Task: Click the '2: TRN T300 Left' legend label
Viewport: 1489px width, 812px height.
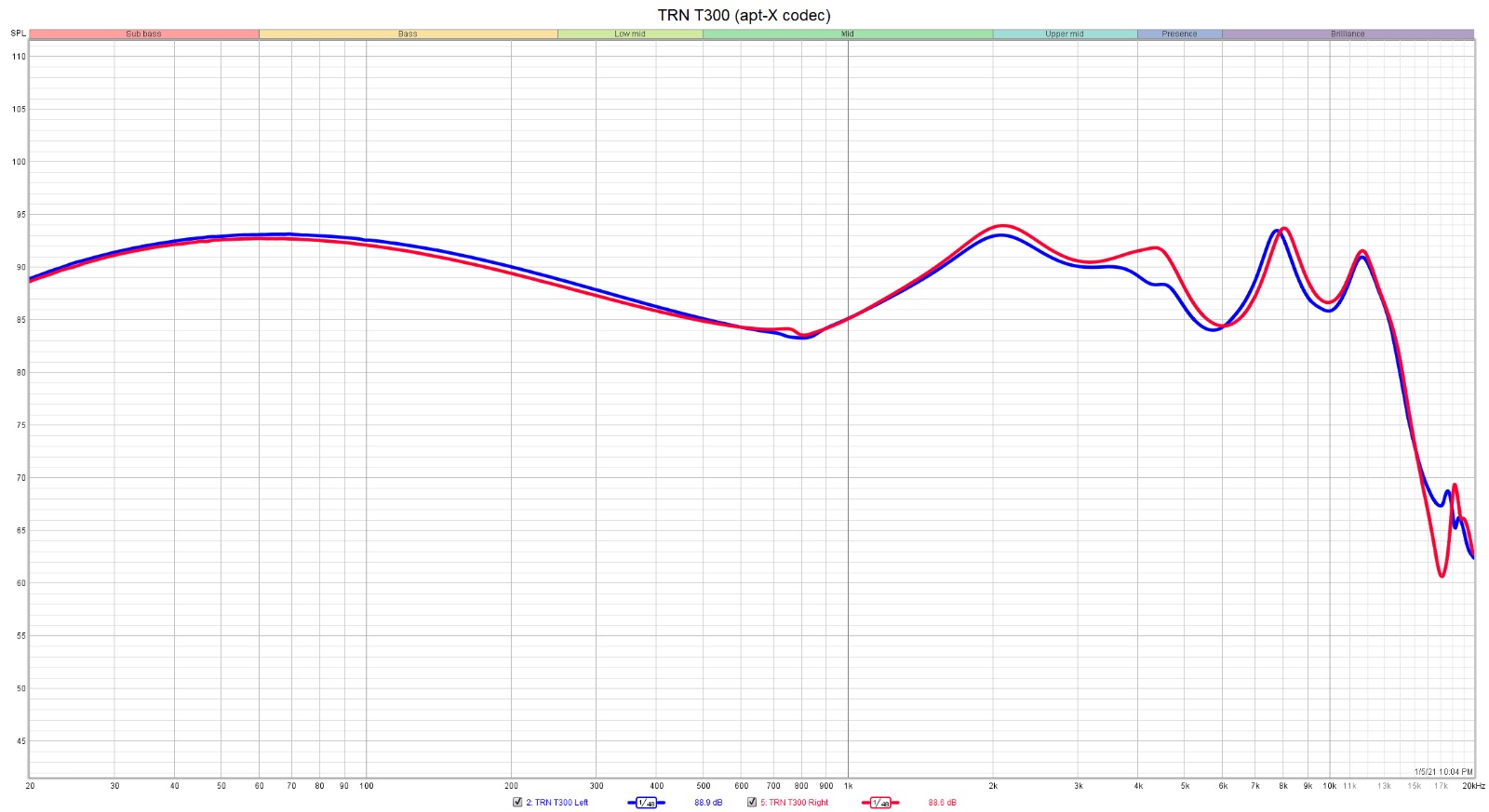Action: 557,803
